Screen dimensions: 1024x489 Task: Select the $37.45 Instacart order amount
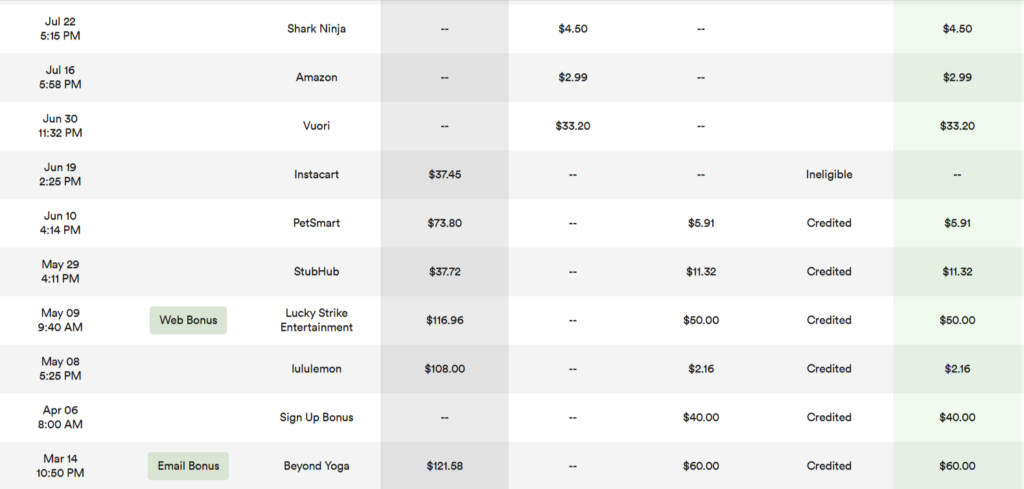(444, 174)
